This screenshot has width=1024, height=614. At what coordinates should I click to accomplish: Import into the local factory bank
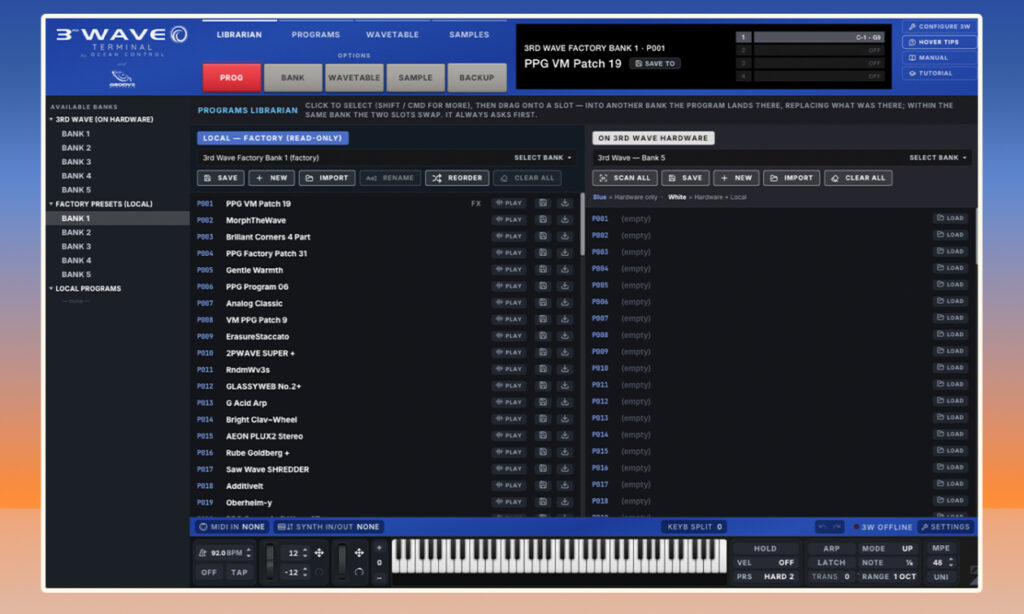click(327, 178)
